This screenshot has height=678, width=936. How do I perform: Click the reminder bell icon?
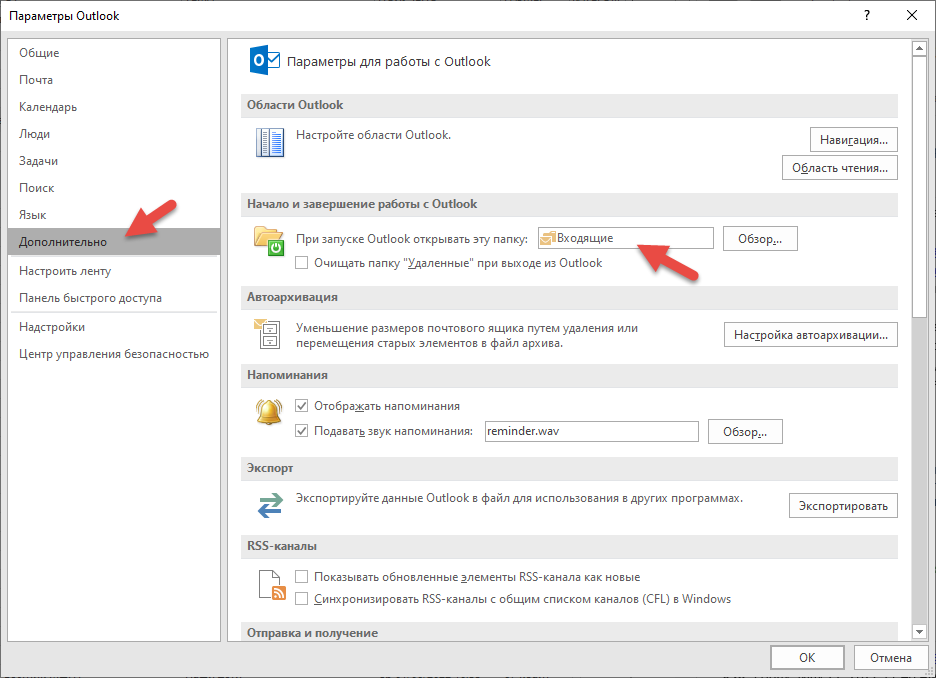point(269,411)
